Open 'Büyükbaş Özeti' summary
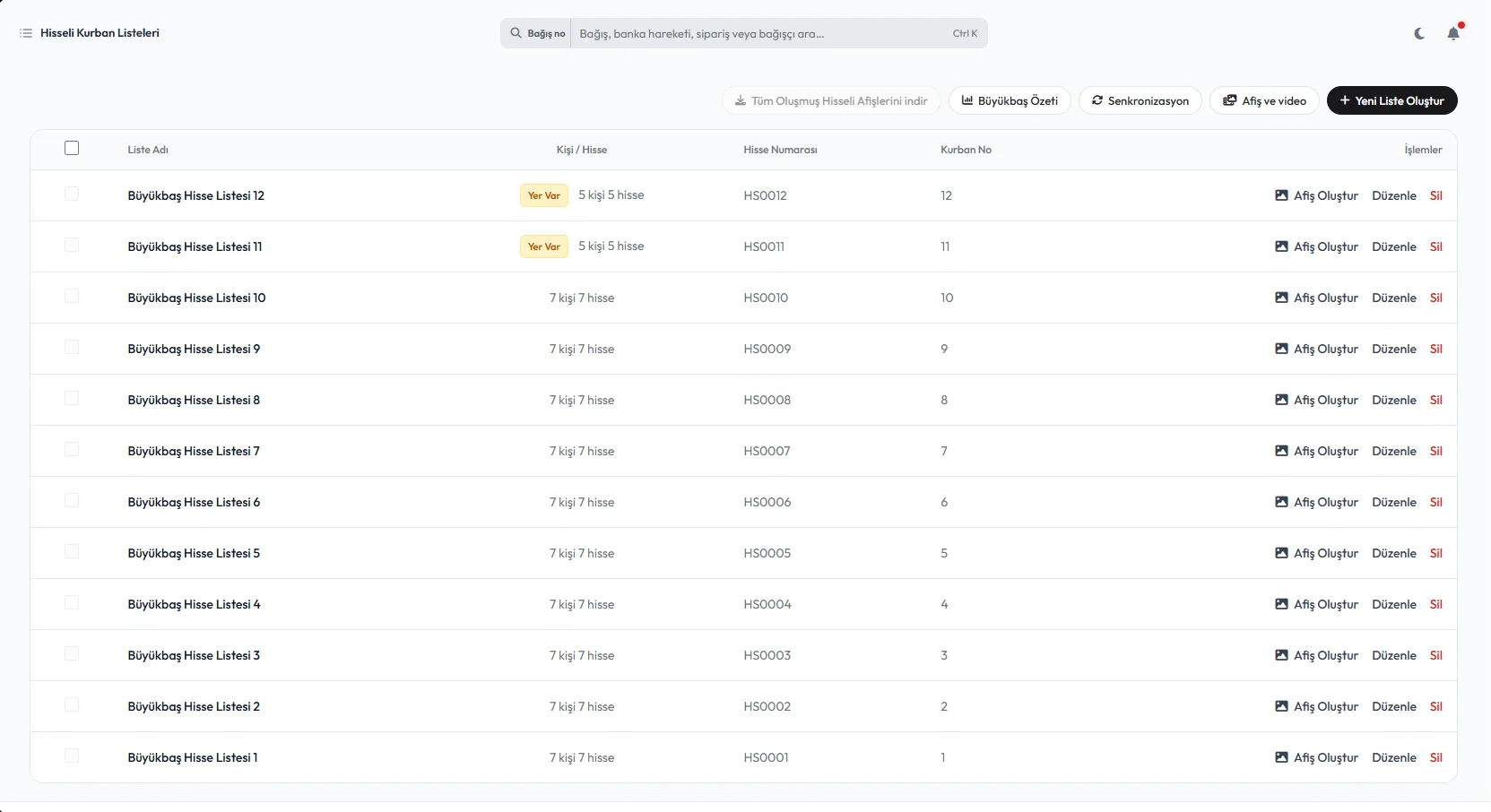 tap(1010, 100)
